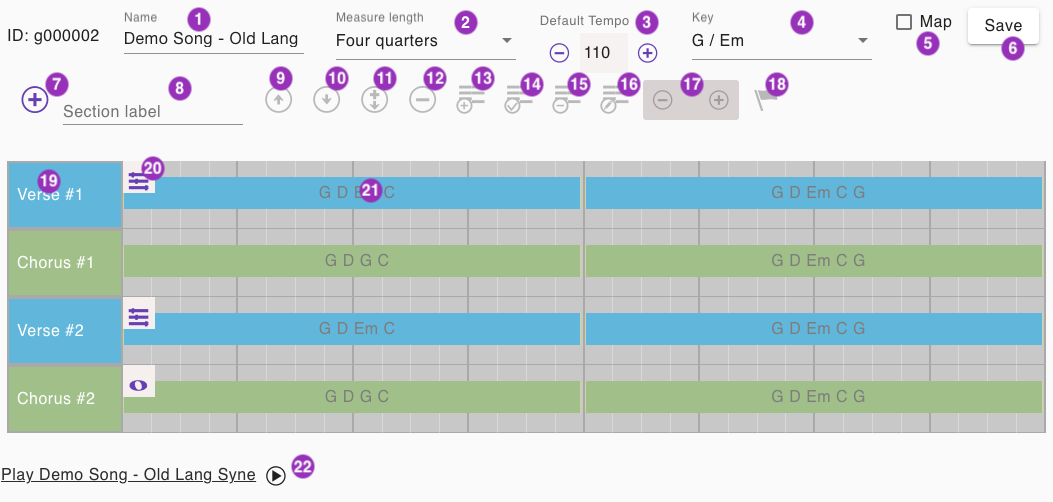Click the move section up arrow
This screenshot has width=1053, height=502.
(278, 100)
